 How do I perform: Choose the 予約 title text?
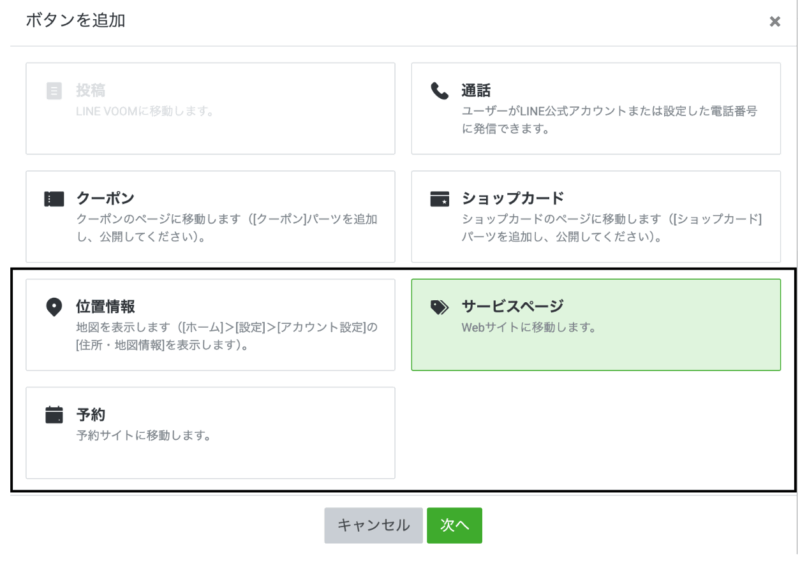91,414
